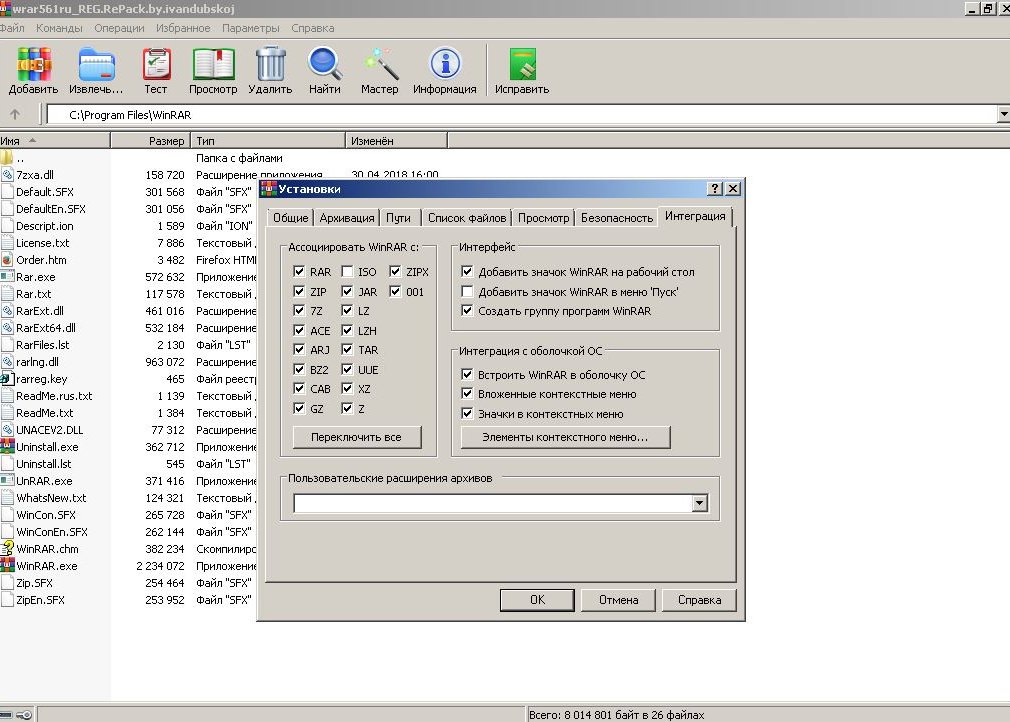Click the C:\Program Files\WinRAR address field
Image resolution: width=1010 pixels, height=722 pixels.
pyautogui.click(x=522, y=115)
